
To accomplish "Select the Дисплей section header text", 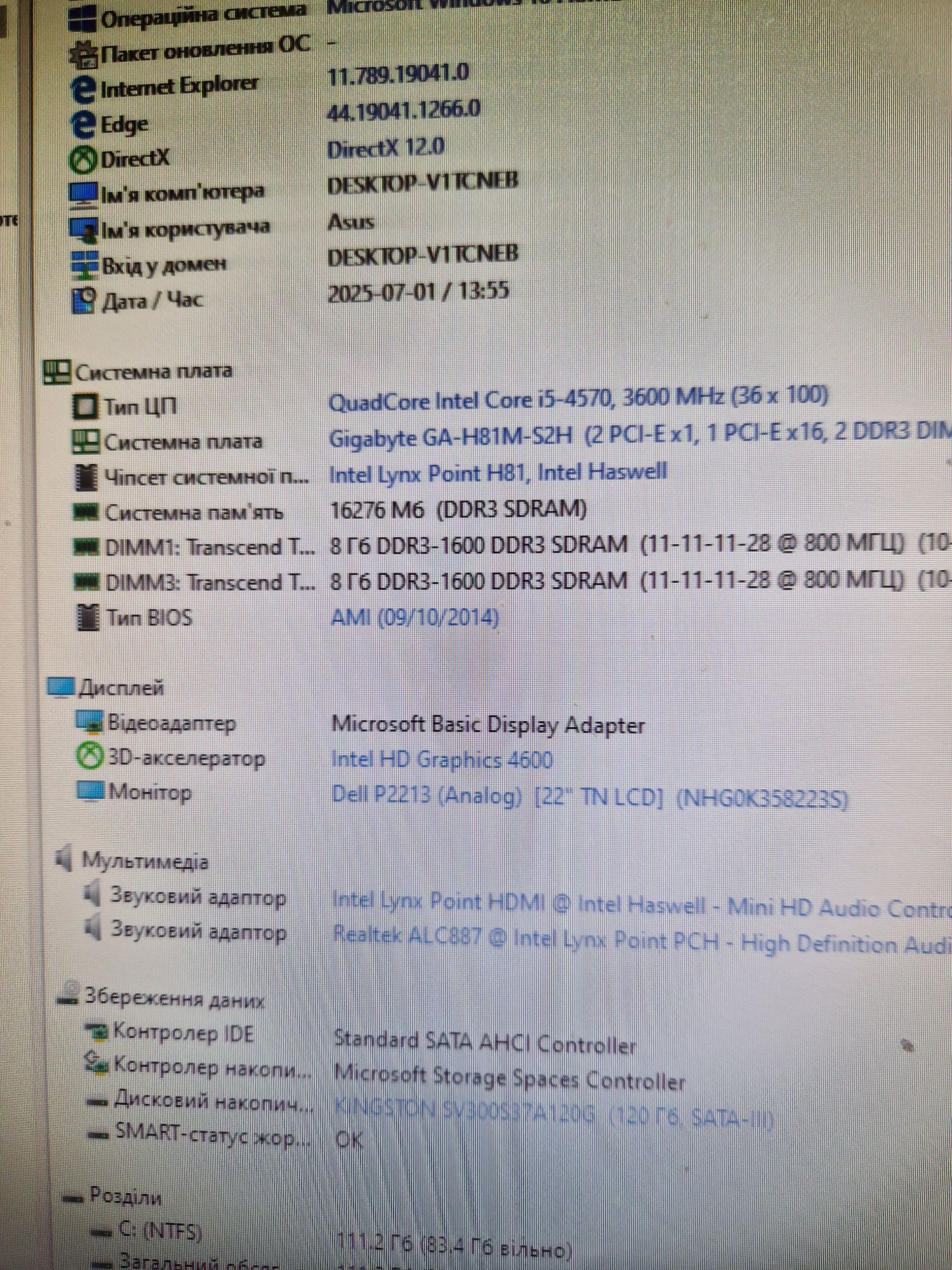I will tap(121, 688).
